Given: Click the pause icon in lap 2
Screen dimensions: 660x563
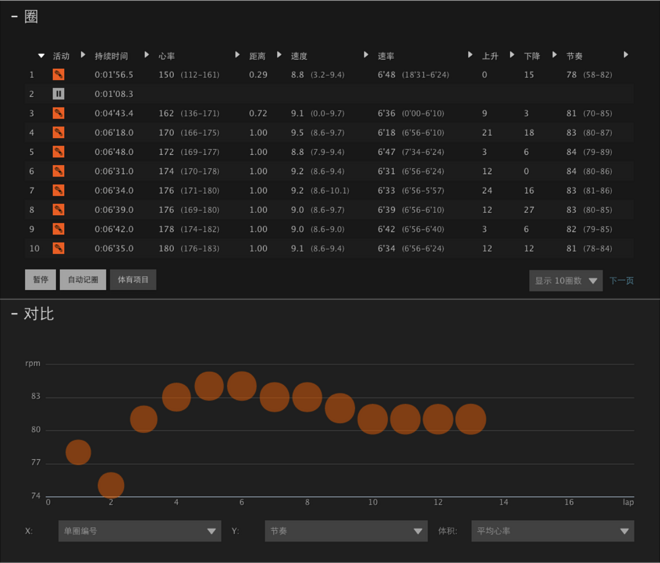Looking at the screenshot, I should click(x=59, y=94).
